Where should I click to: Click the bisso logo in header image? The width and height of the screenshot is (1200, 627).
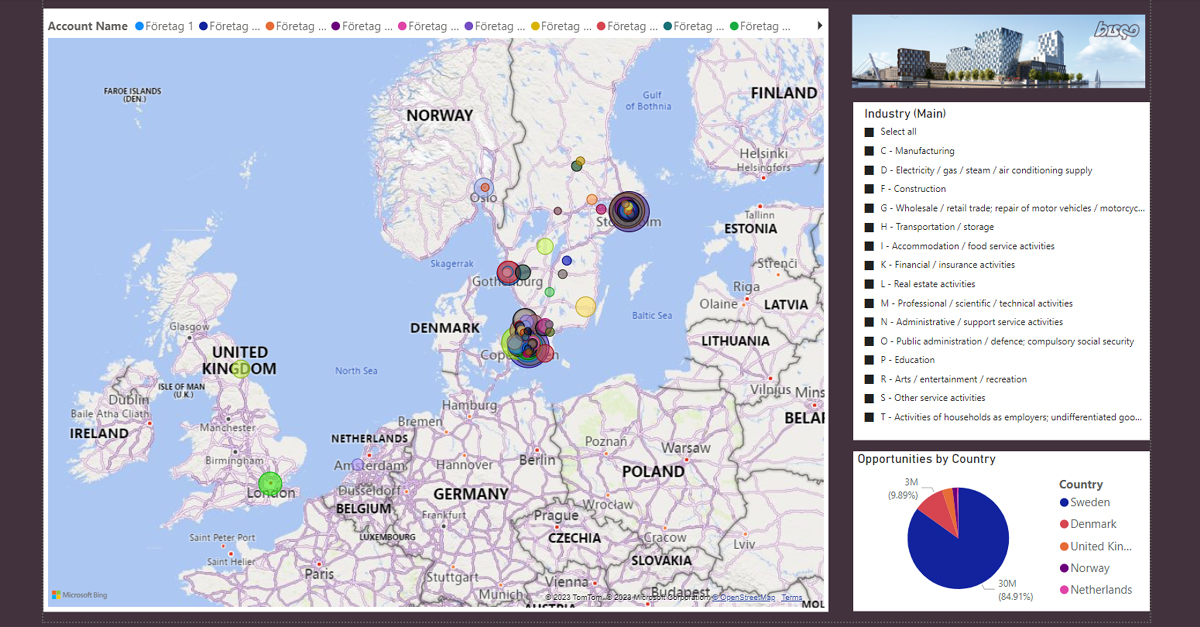[1117, 31]
